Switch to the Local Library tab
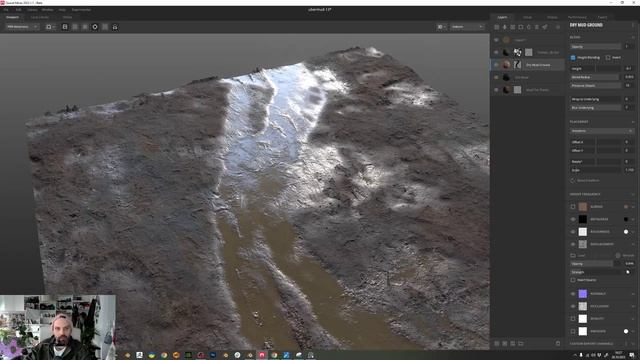640x360 pixels. click(40, 17)
